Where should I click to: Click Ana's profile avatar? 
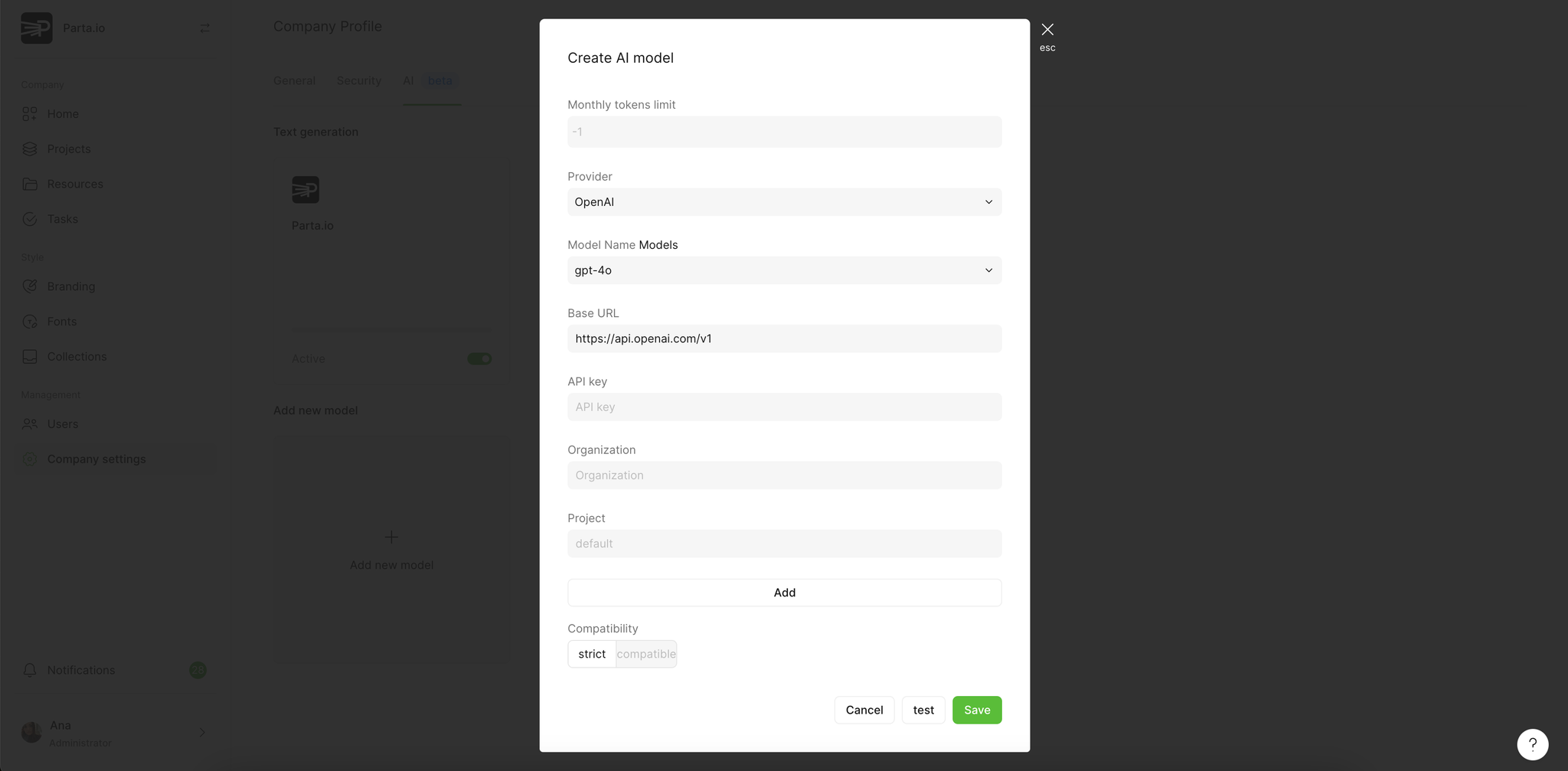pyautogui.click(x=31, y=733)
